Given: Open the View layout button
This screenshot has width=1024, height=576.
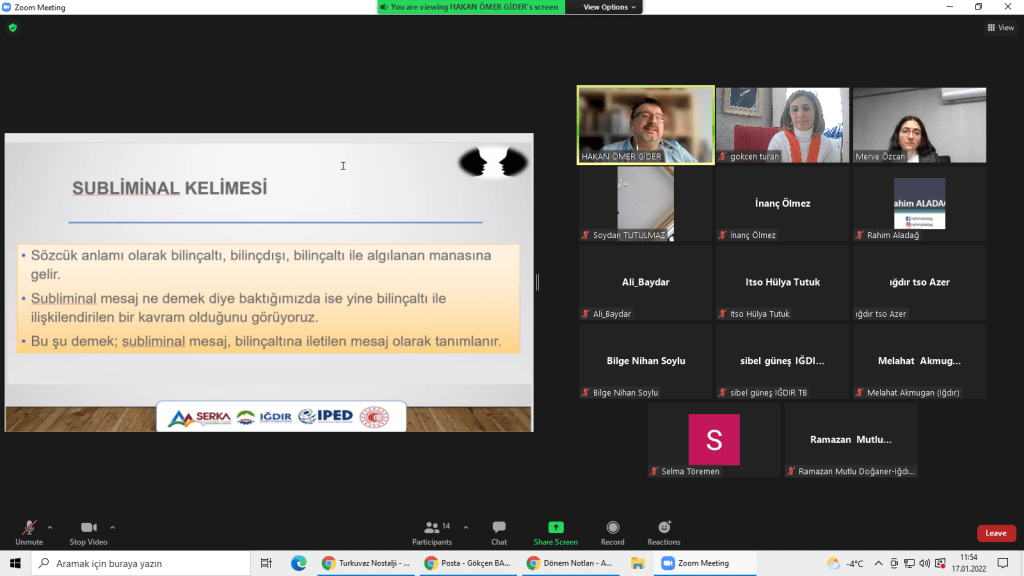Looking at the screenshot, I should click(x=1000, y=28).
